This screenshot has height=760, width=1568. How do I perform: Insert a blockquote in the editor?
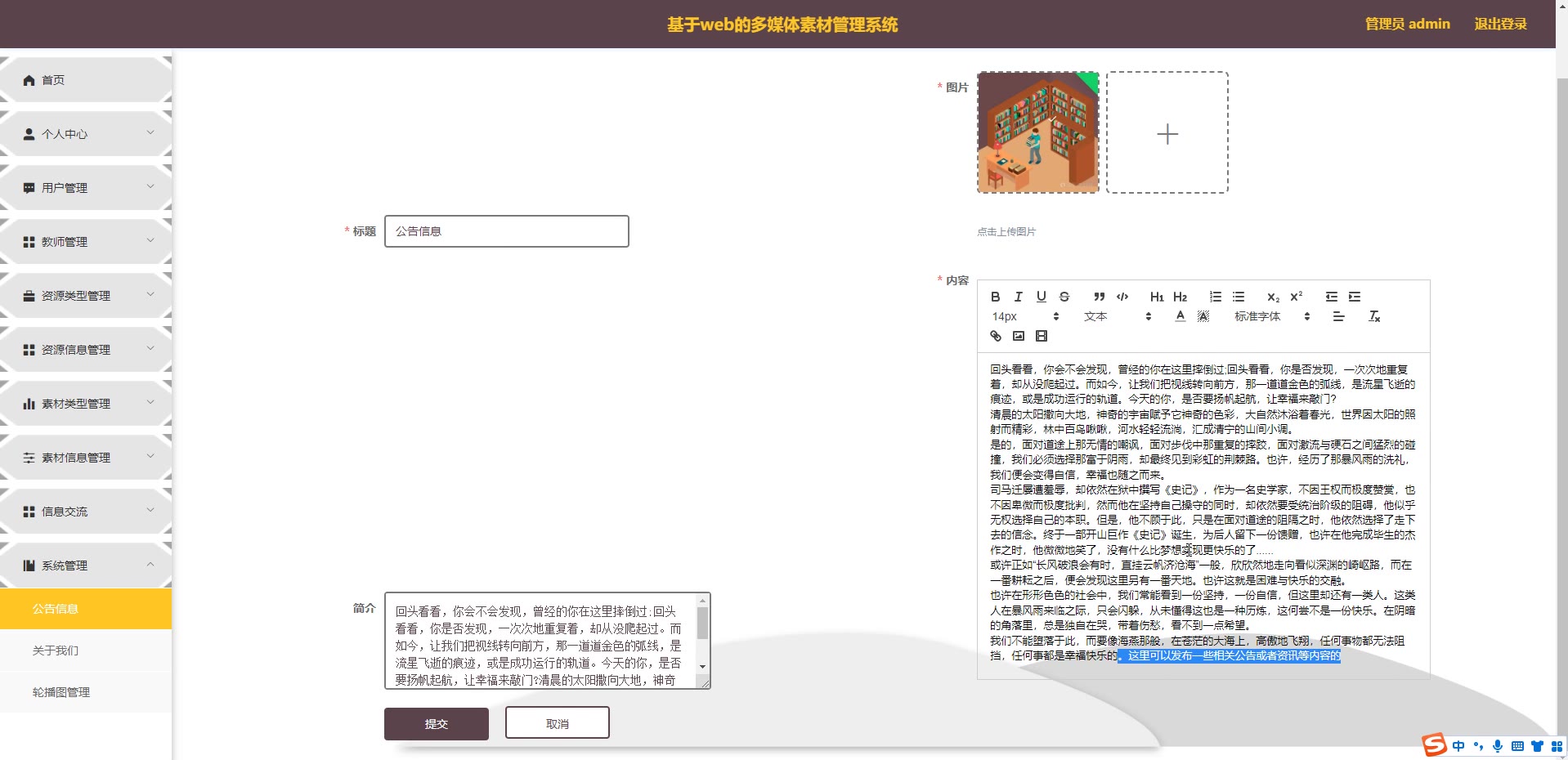coord(1099,297)
